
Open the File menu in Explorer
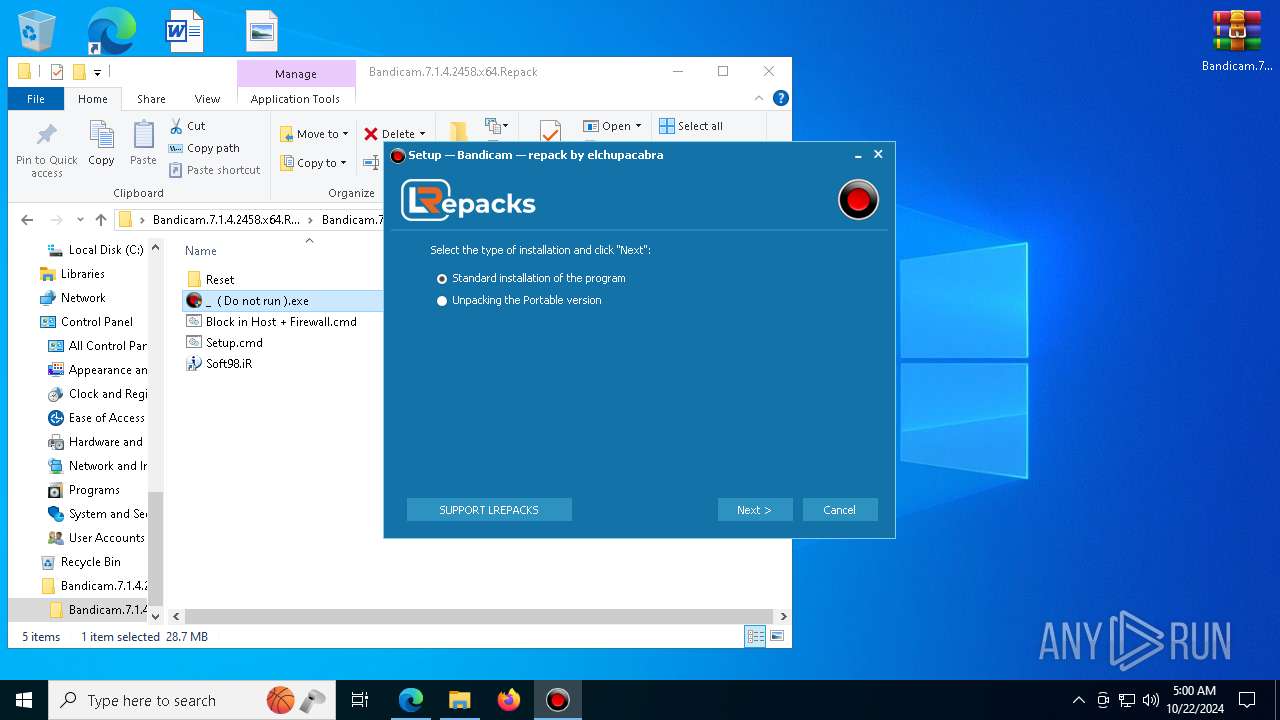tap(36, 99)
